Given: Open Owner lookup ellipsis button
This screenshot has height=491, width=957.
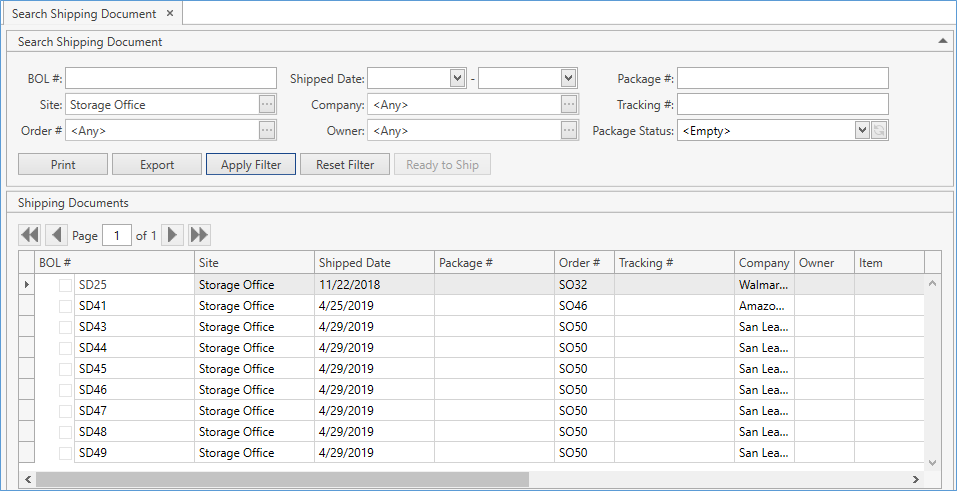Looking at the screenshot, I should tap(569, 130).
